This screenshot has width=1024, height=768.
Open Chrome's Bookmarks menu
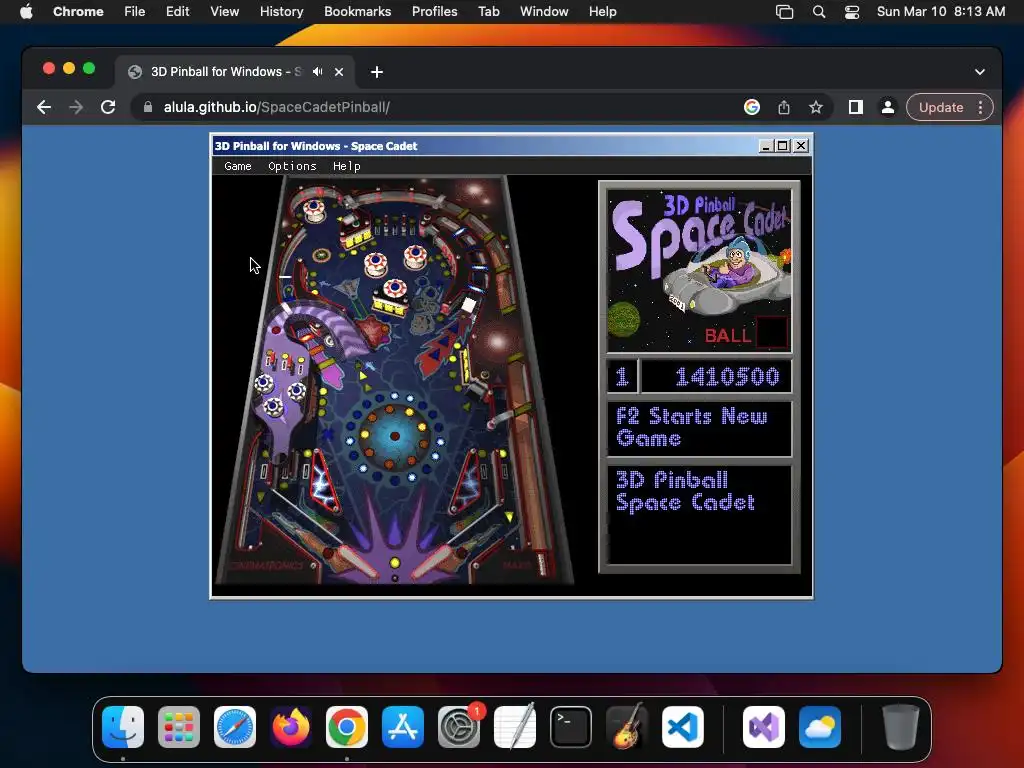357,12
